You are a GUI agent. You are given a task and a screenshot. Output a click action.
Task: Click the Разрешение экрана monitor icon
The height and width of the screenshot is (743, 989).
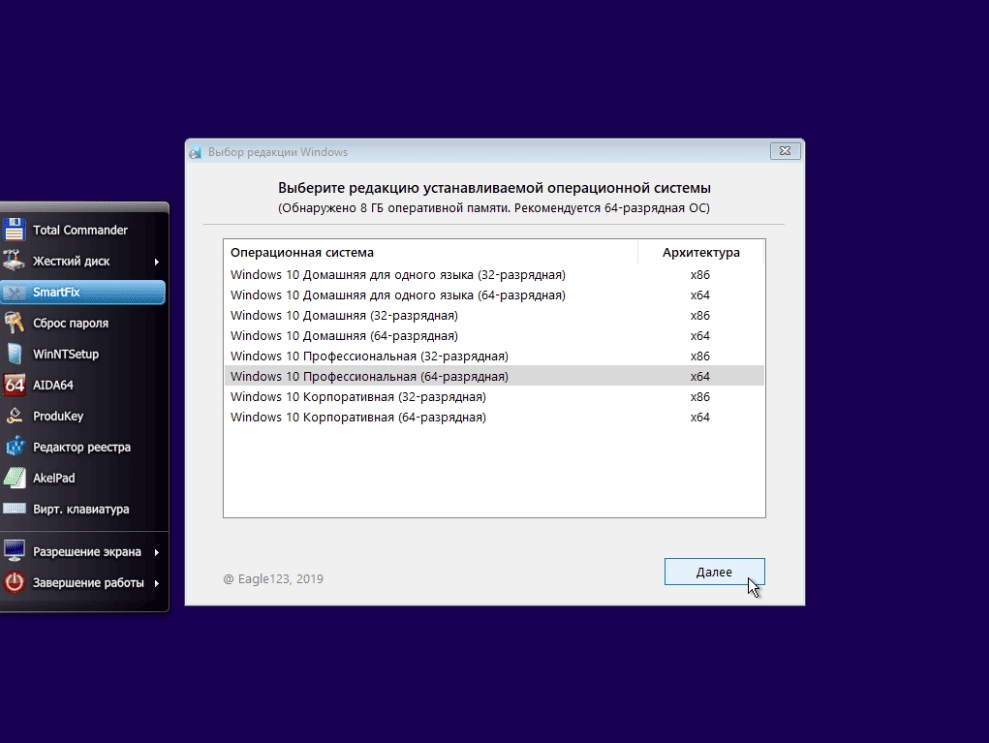tap(14, 551)
